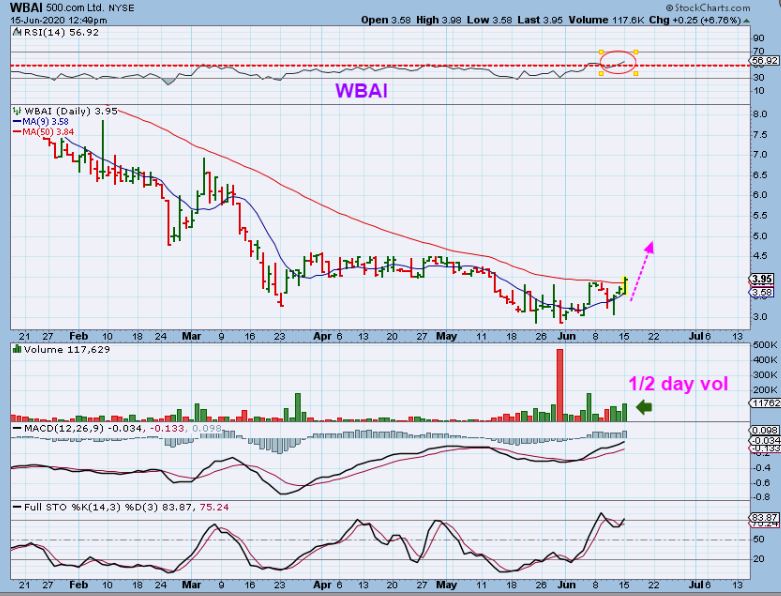Image resolution: width=781 pixels, height=596 pixels.
Task: Click the '15-Jun-2020 12:49pm' timestamp
Action: [59, 20]
